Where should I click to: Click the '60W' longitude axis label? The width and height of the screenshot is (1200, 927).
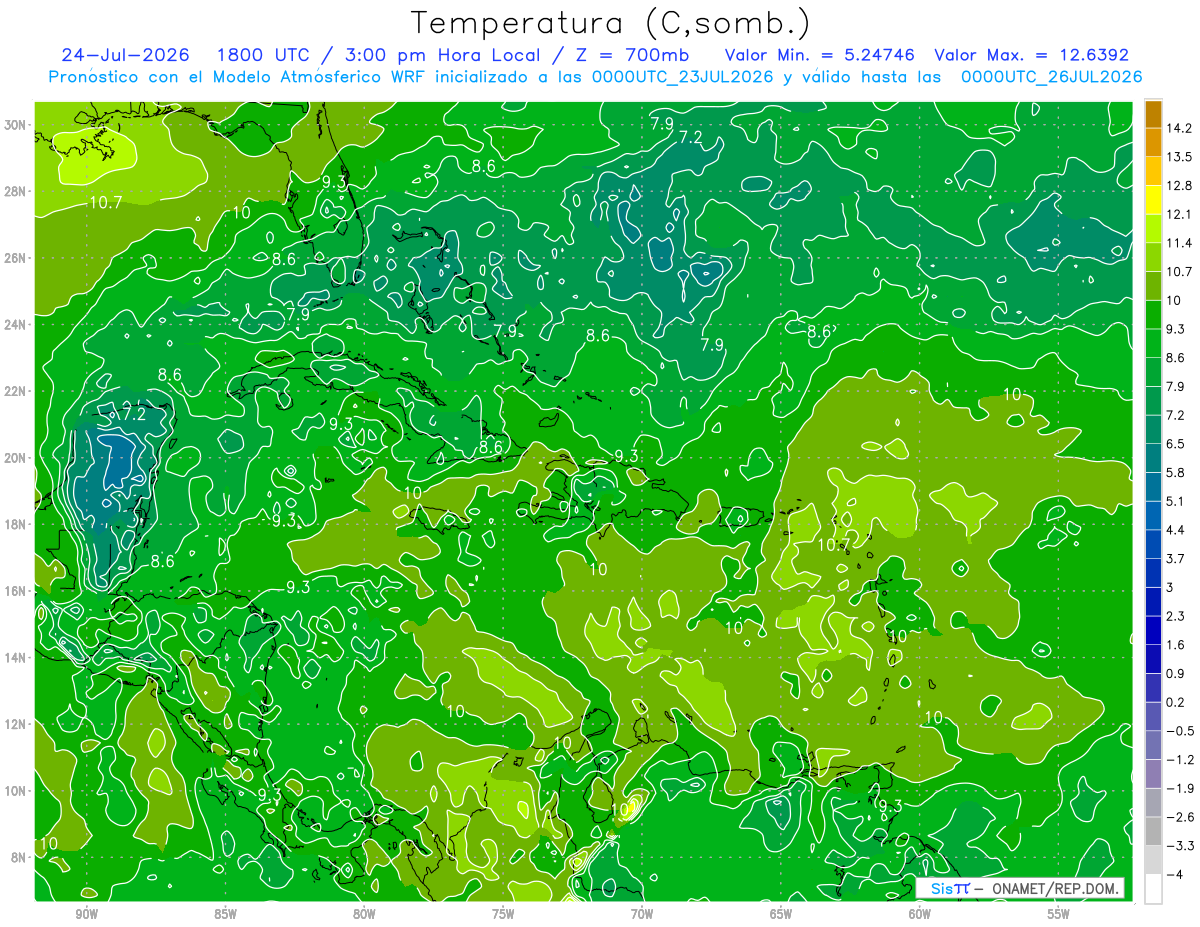[920, 914]
